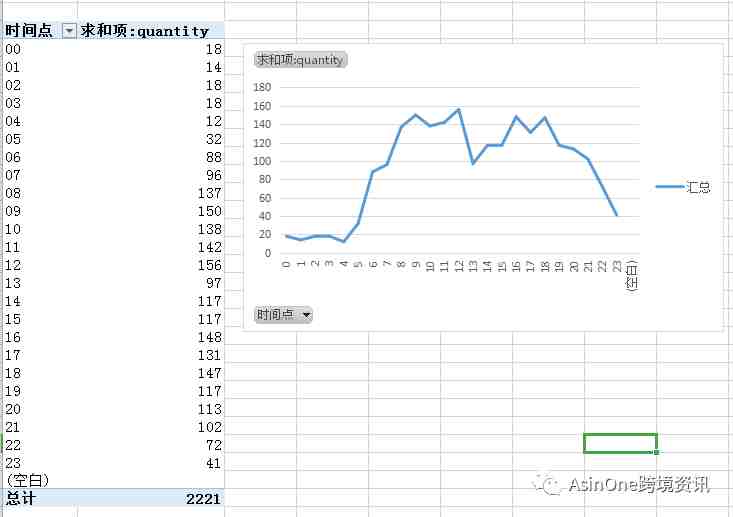The width and height of the screenshot is (733, 517).
Task: Select the value 41 for hour 23
Action: [214, 463]
